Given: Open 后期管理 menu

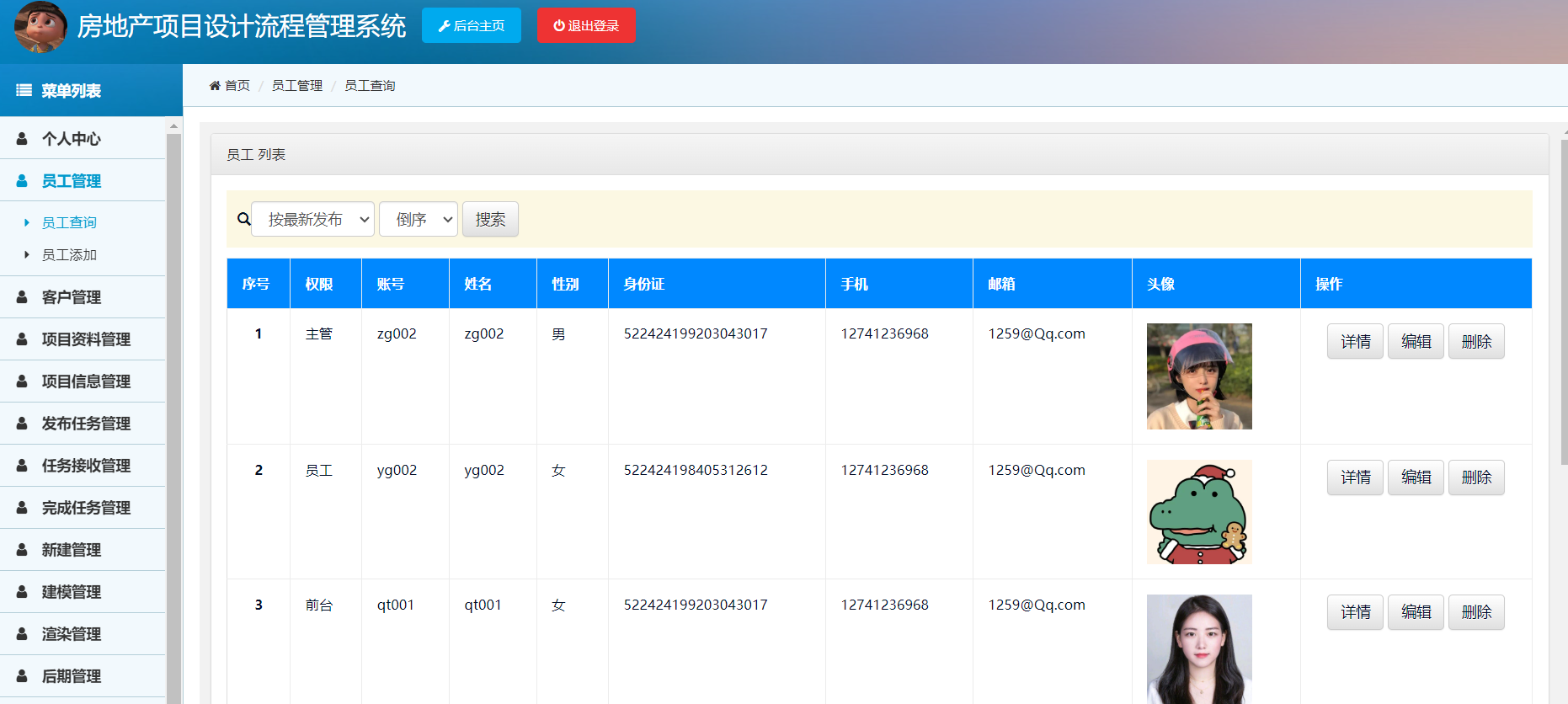Looking at the screenshot, I should click(x=83, y=675).
